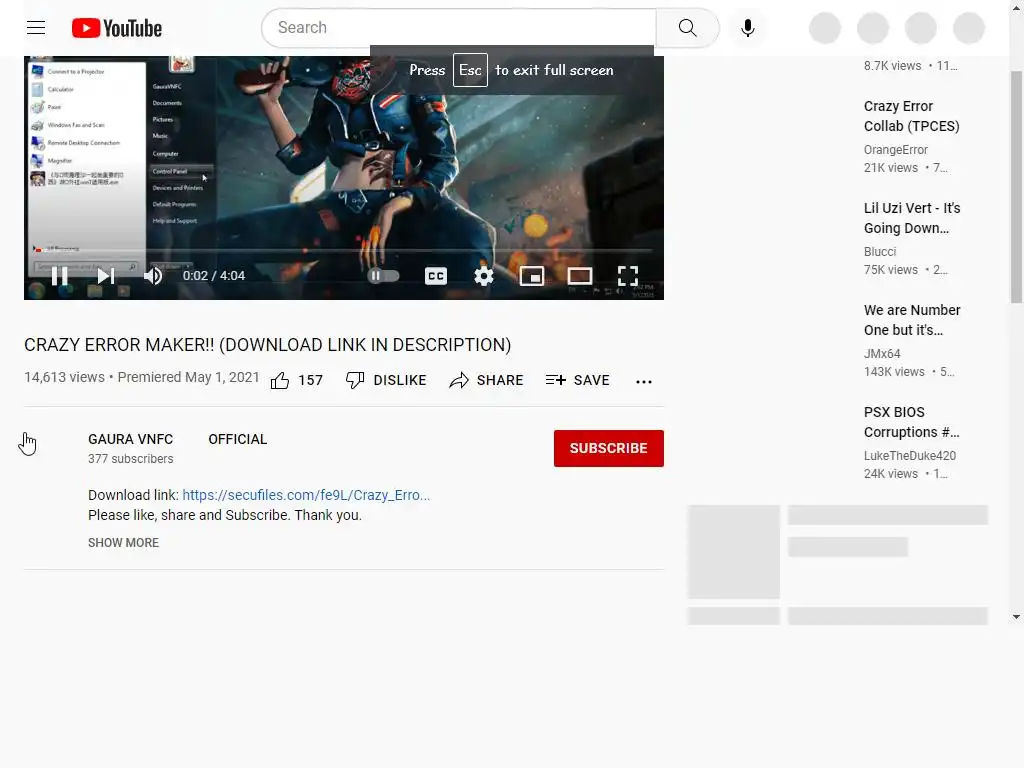The height and width of the screenshot is (768, 1024).
Task: Open the secufiles download link
Action: click(306, 495)
